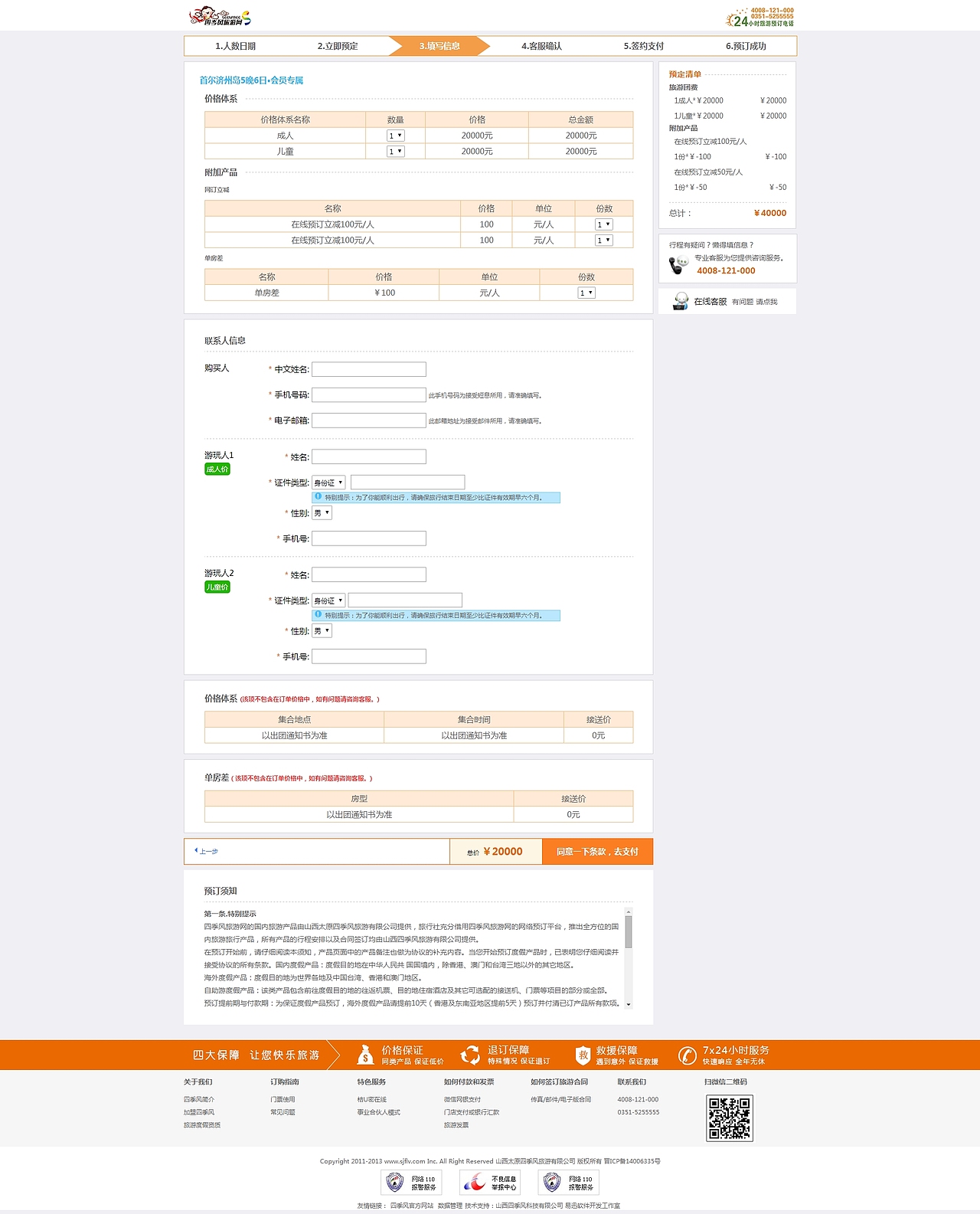The width and height of the screenshot is (980, 1214).
Task: Click 游玩人2 ID number input field
Action: click(405, 600)
